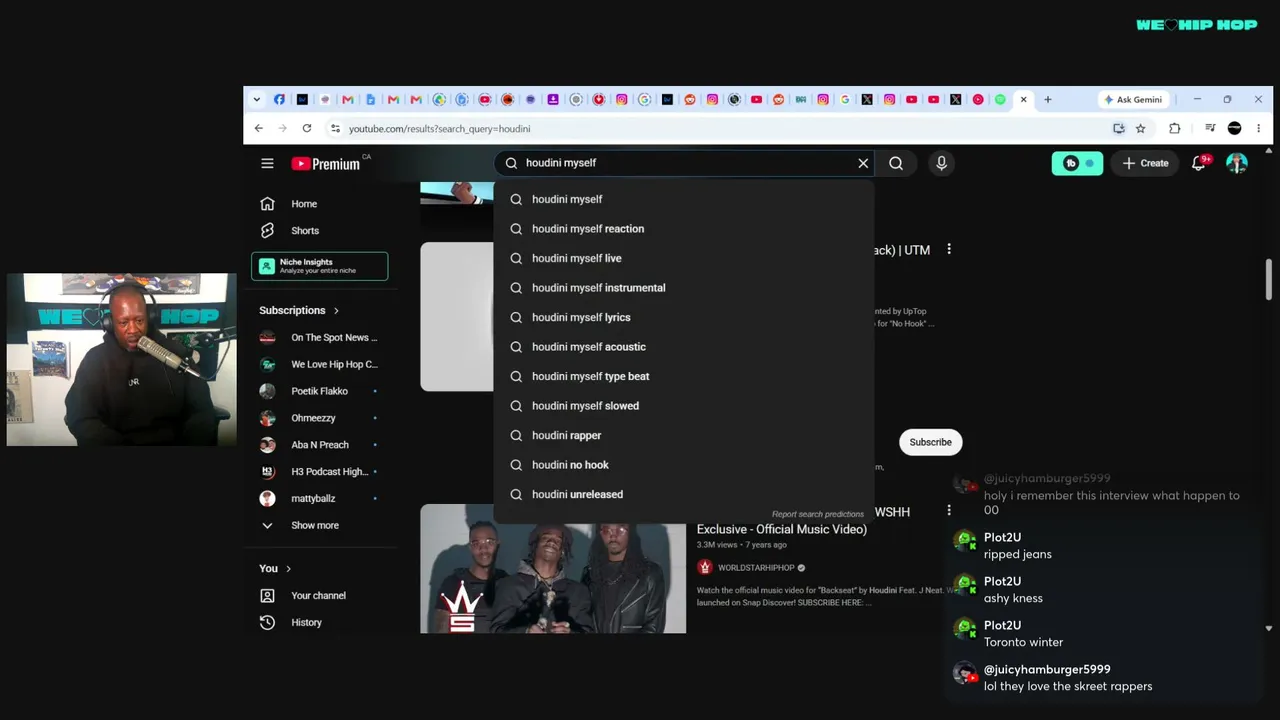Choose "houdini no hook" suggestion
The image size is (1280, 720).
click(684, 465)
